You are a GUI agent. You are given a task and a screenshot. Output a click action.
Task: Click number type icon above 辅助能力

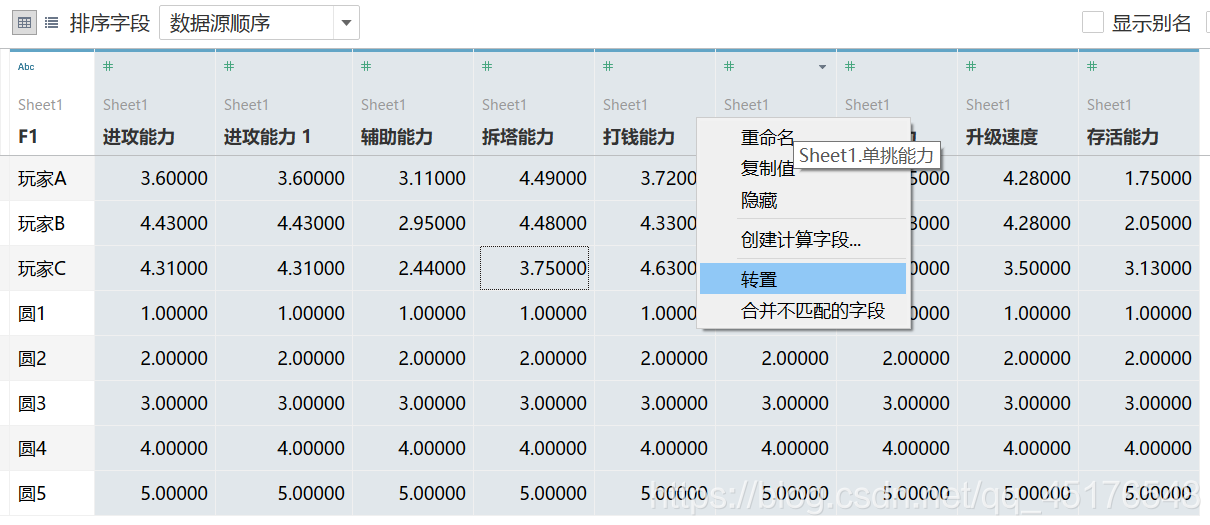coord(366,67)
